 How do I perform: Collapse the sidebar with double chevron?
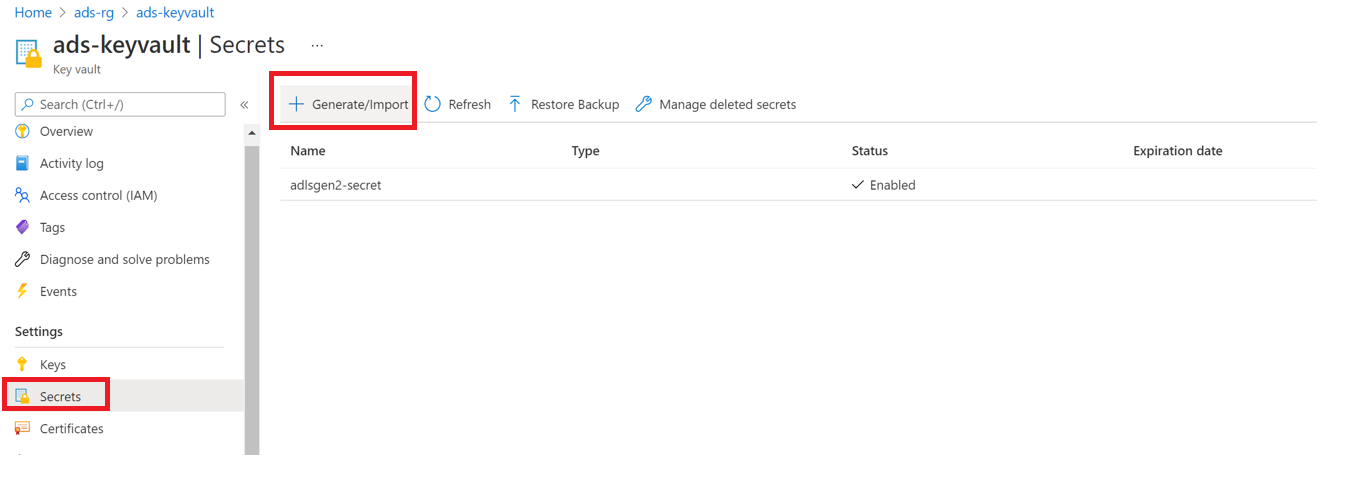(x=244, y=104)
